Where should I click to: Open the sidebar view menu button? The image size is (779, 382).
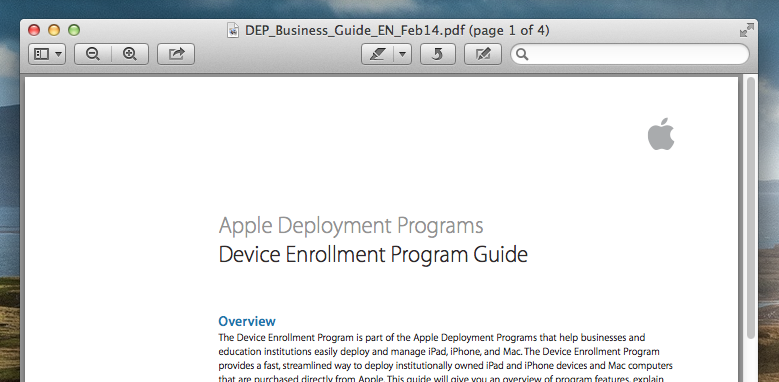click(x=47, y=54)
